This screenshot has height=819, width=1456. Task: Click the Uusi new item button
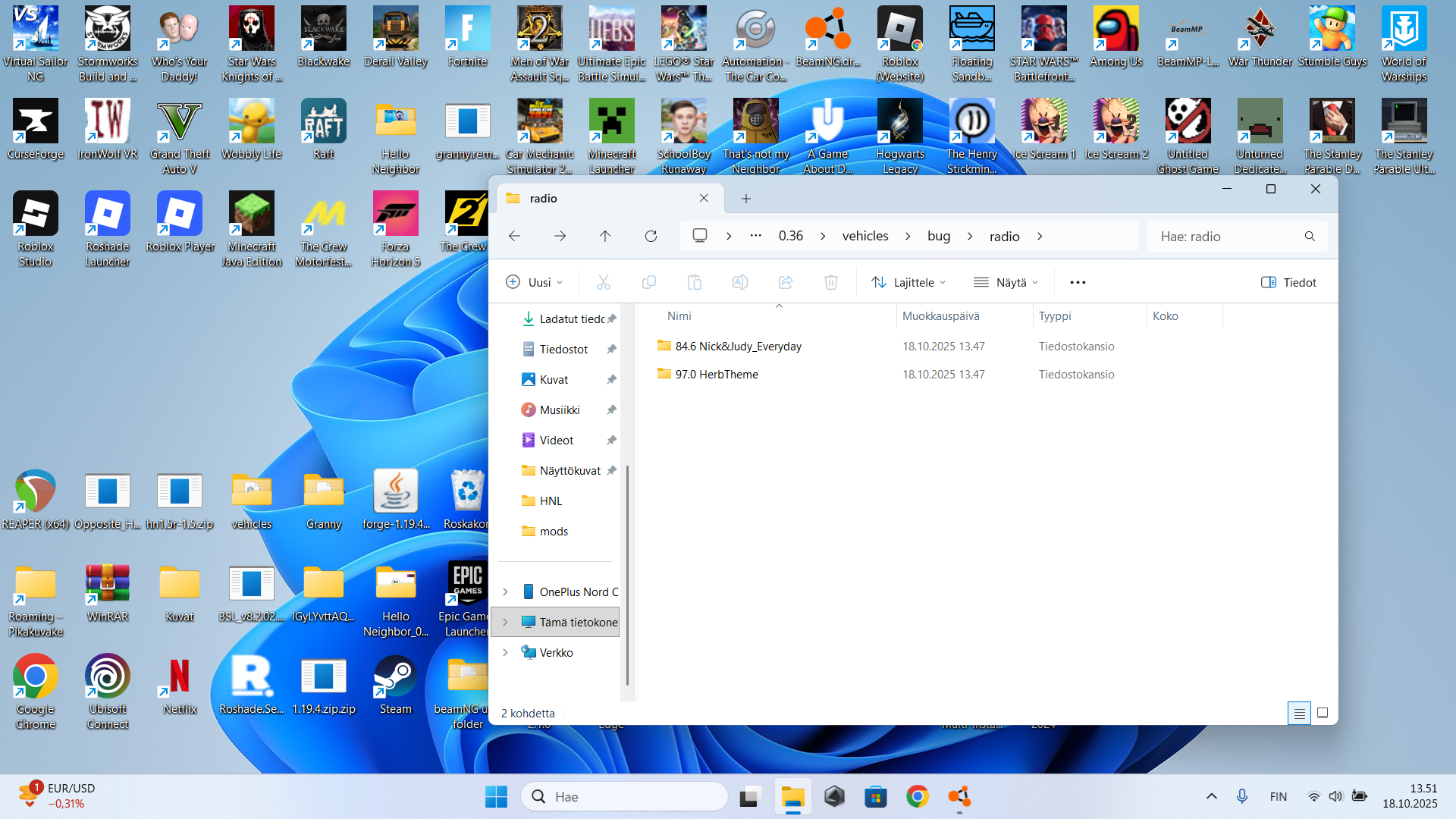[x=534, y=282]
